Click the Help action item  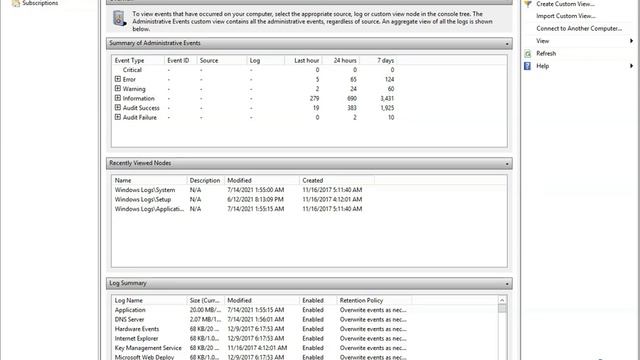[542, 66]
